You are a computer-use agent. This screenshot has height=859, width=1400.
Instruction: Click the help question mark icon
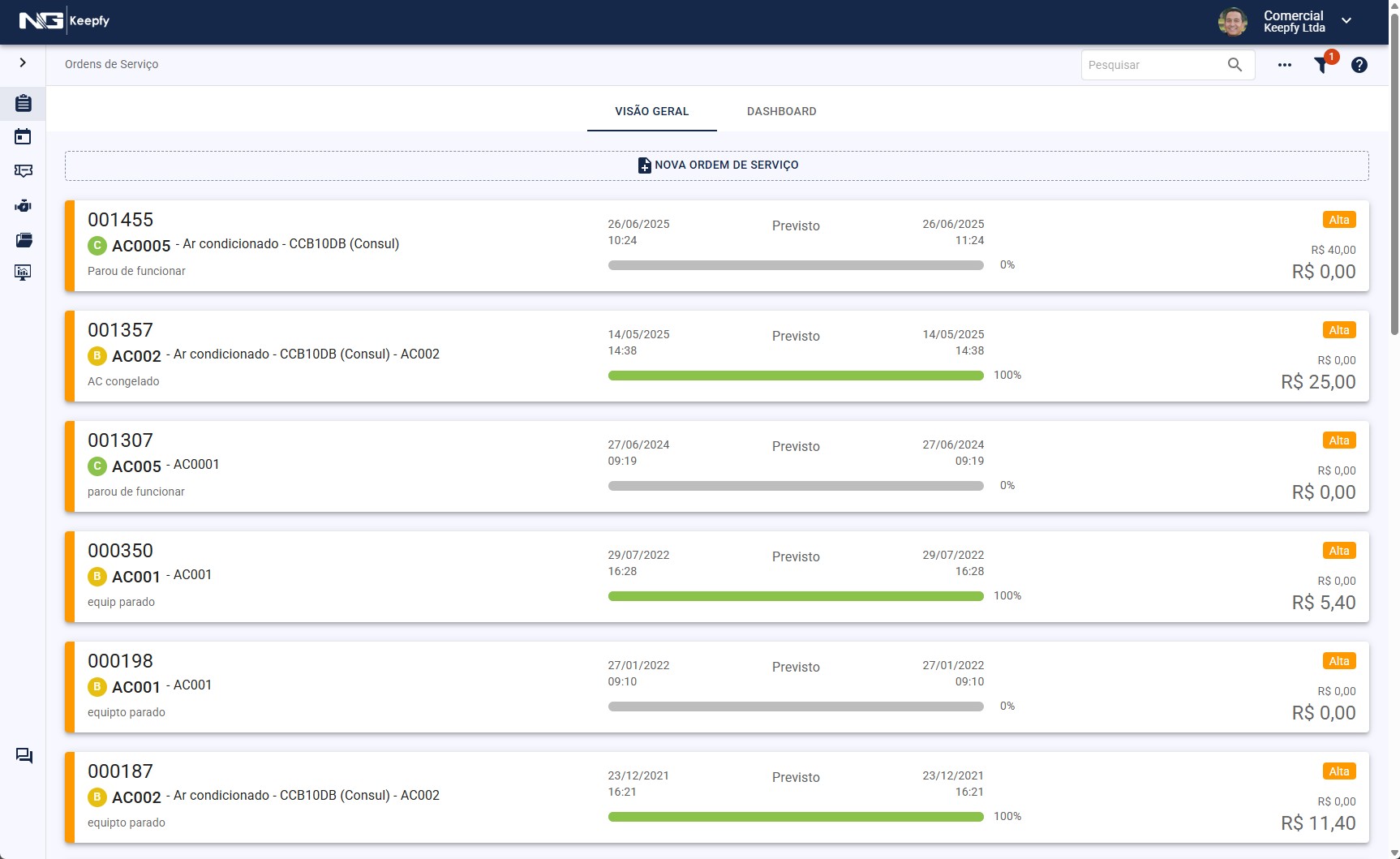tap(1359, 65)
